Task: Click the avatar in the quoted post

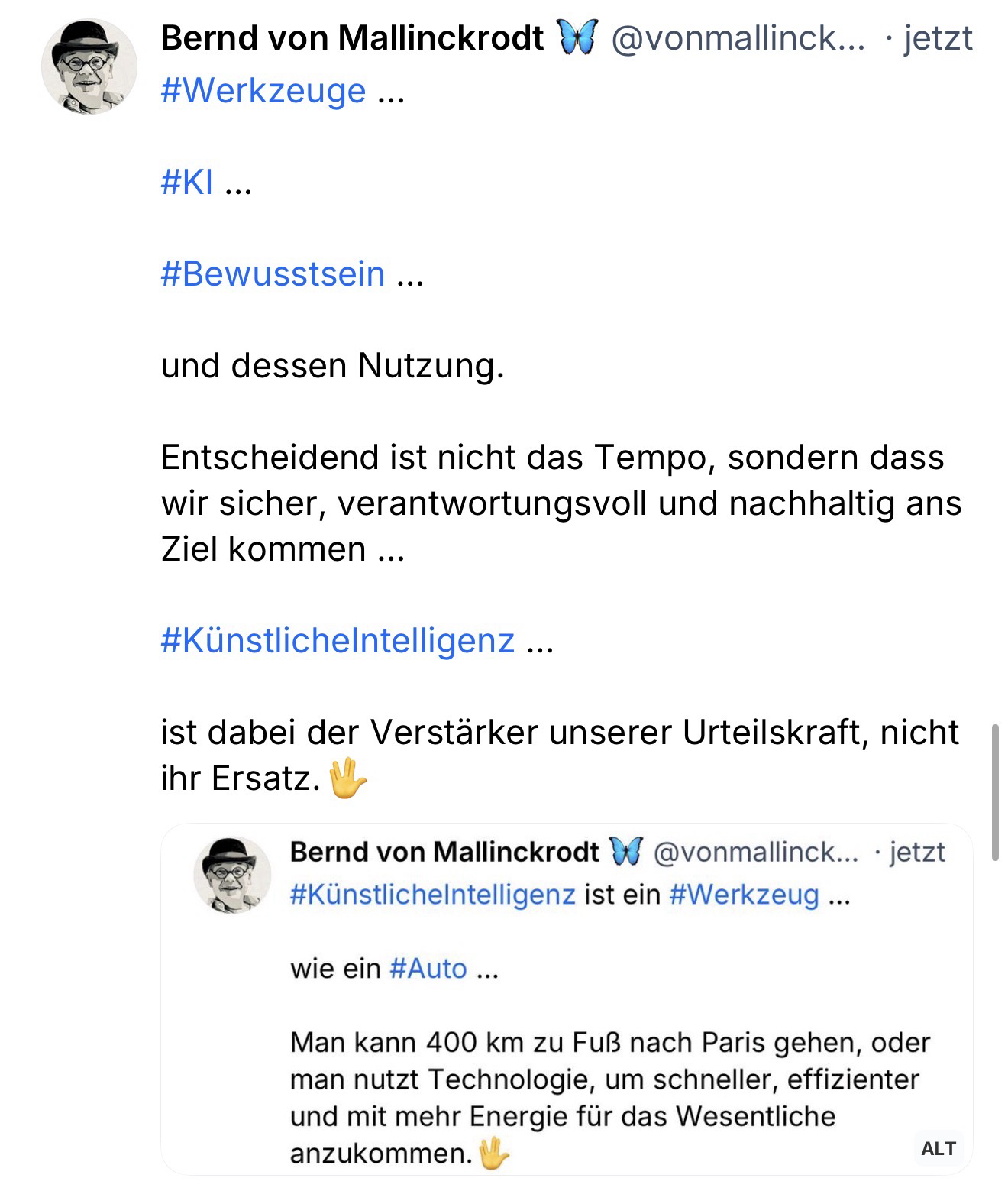Action: 232,875
